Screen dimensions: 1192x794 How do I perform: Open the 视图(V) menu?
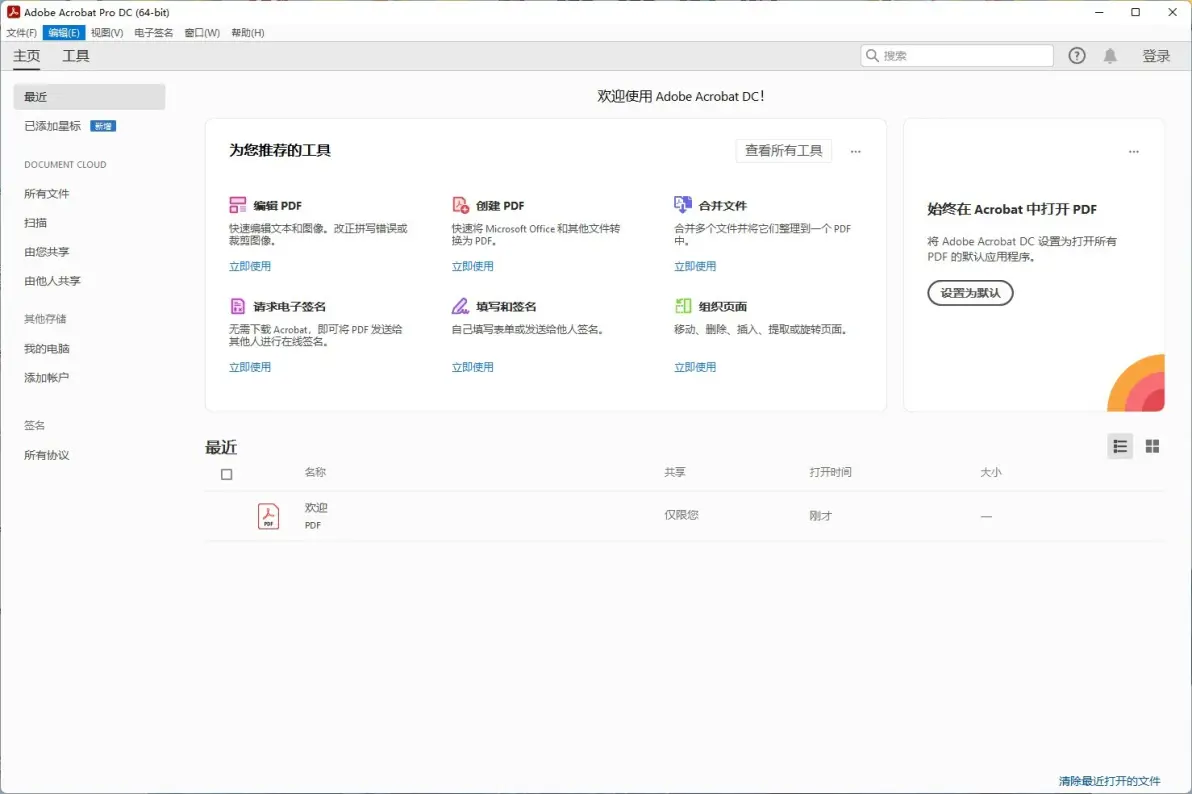pyautogui.click(x=107, y=33)
